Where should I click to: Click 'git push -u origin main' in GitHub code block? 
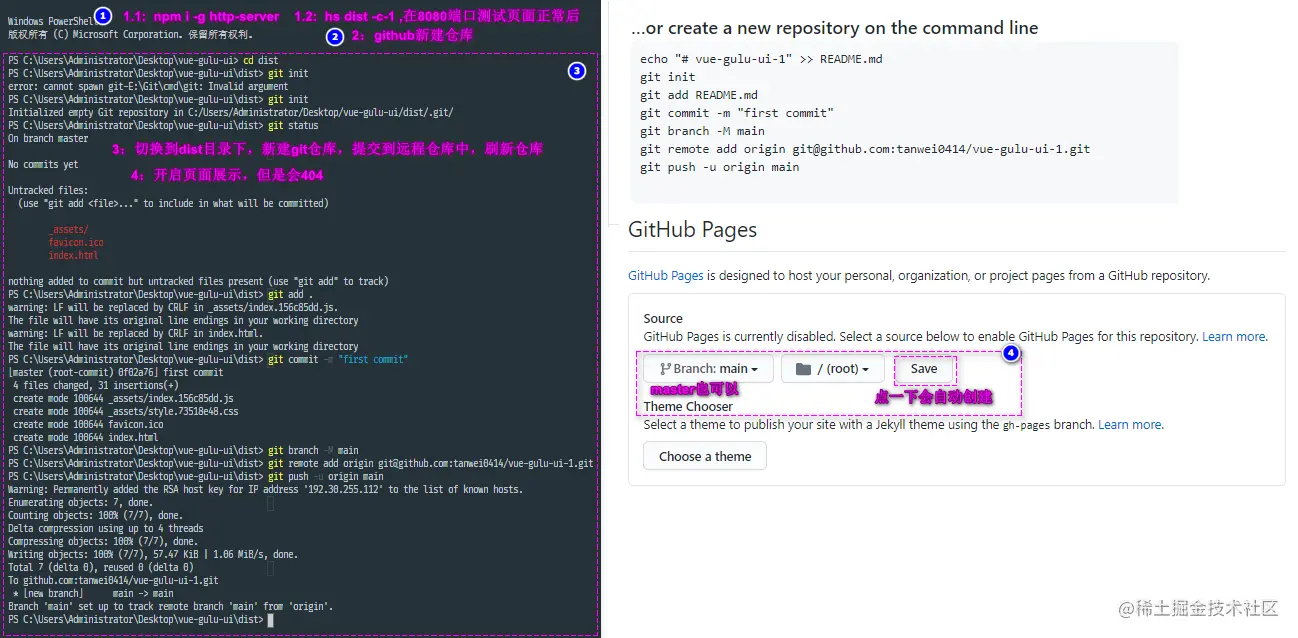click(719, 167)
